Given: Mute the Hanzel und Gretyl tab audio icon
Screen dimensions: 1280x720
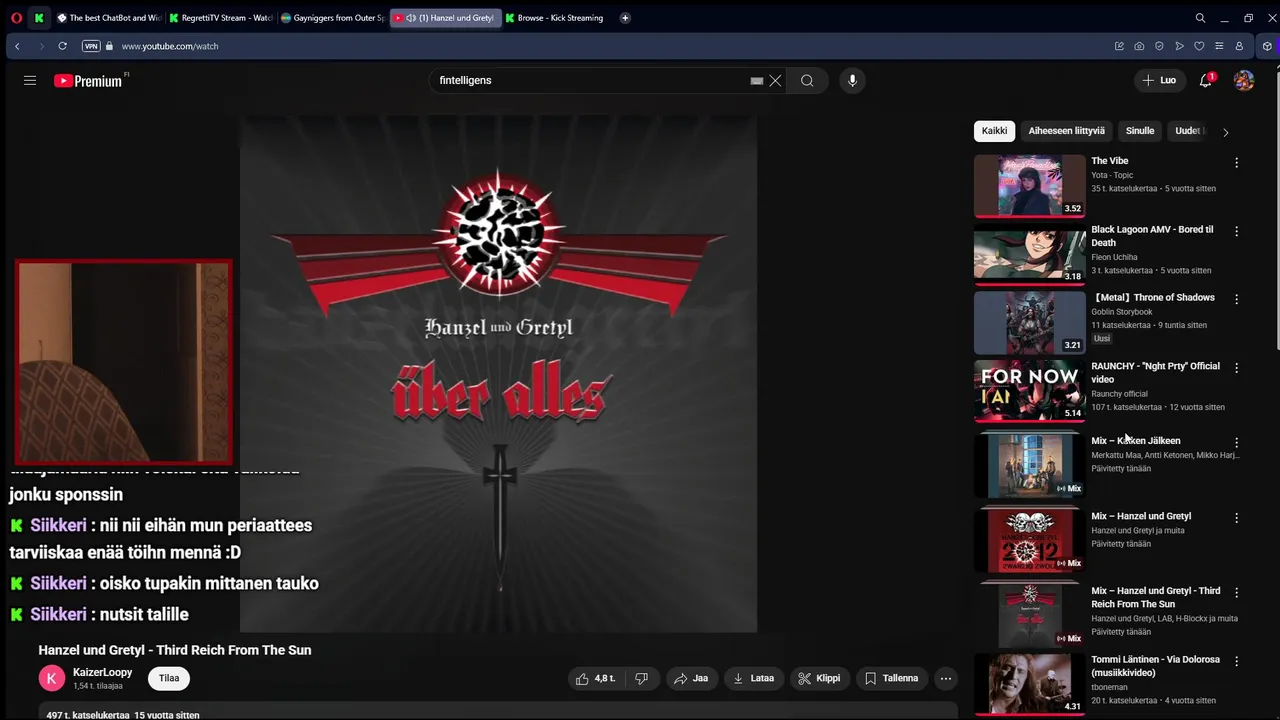Looking at the screenshot, I should (411, 18).
